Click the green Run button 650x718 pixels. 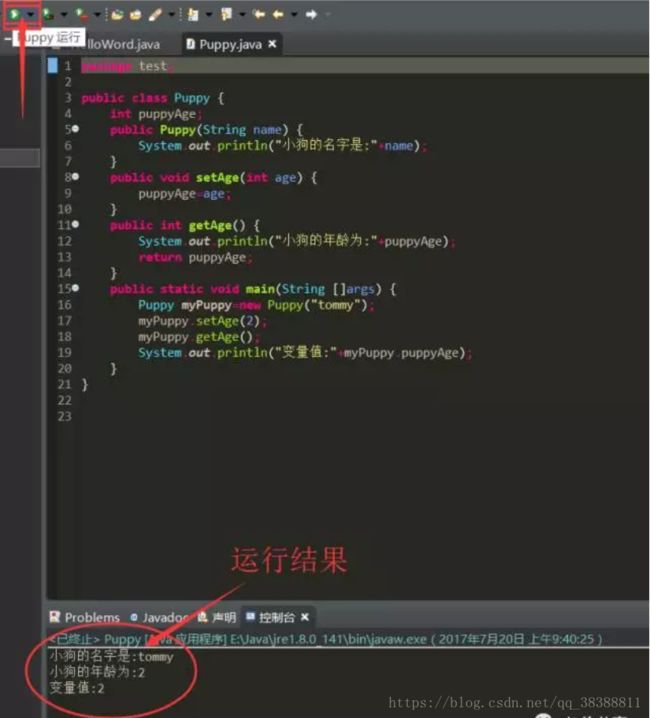pyautogui.click(x=14, y=14)
